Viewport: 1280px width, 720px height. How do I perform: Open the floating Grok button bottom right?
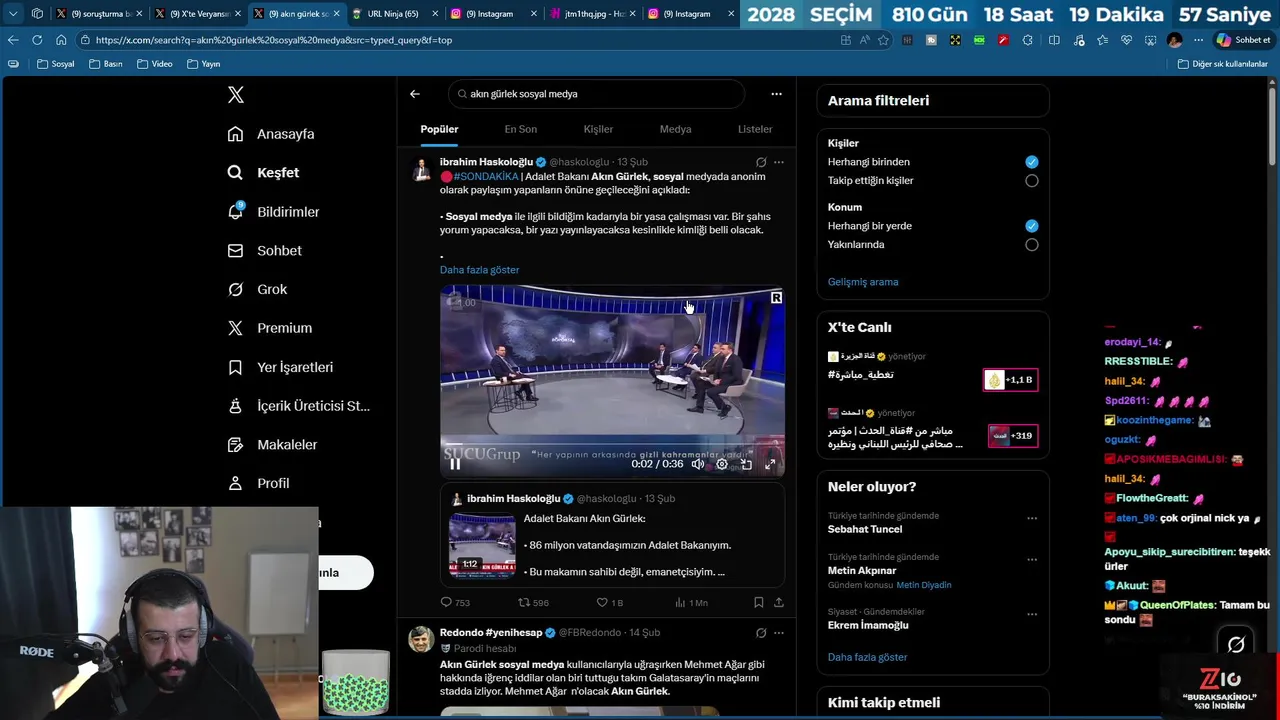[1236, 644]
